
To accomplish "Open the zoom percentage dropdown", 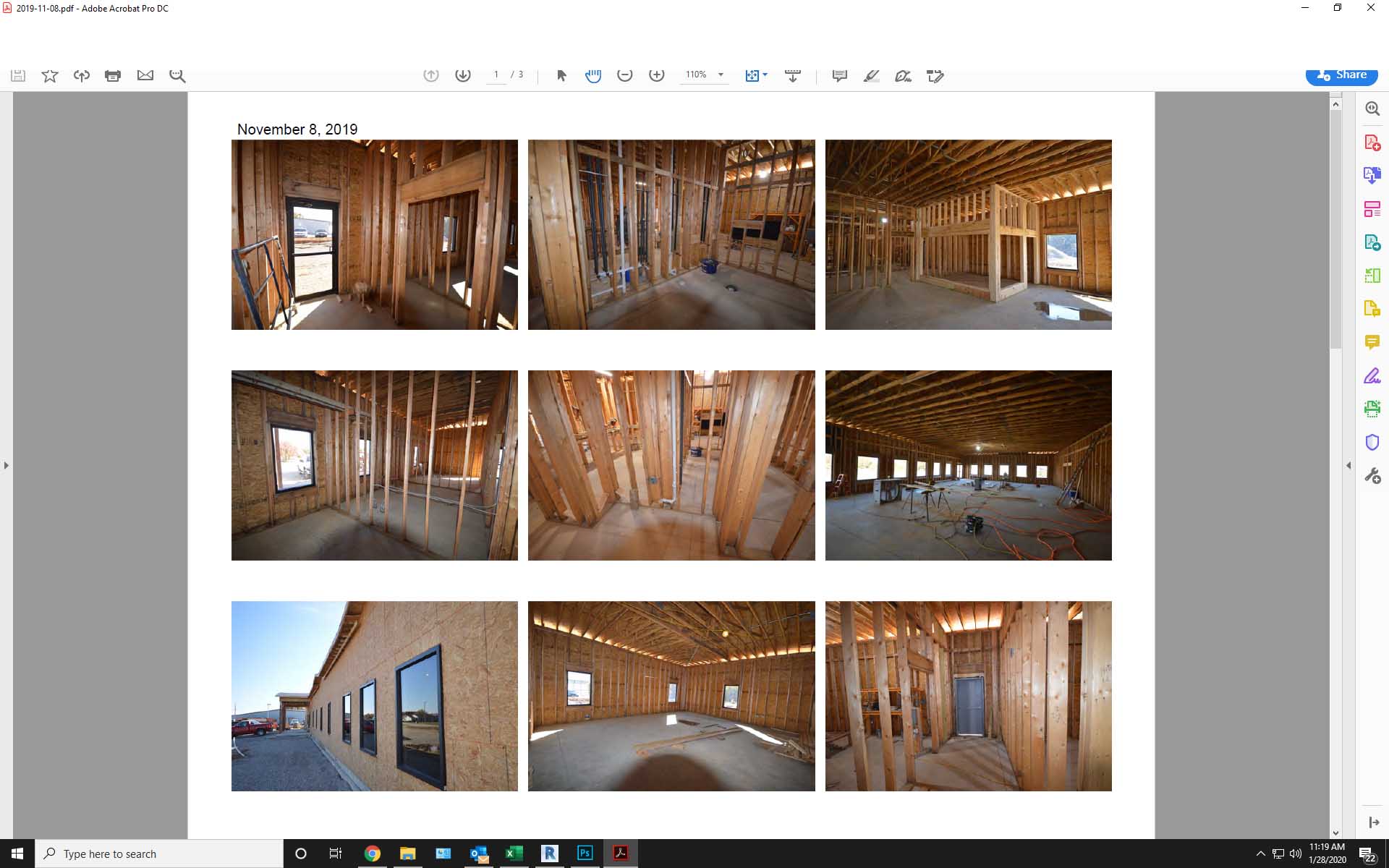I will click(x=720, y=75).
